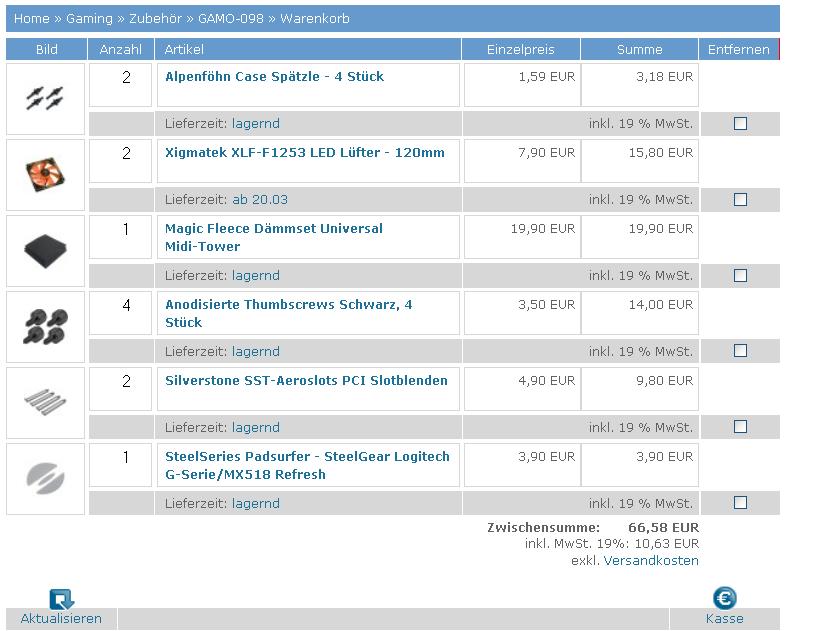Check remove box for Anodisierte Thumbscrews
840x631 pixels.
coord(740,351)
